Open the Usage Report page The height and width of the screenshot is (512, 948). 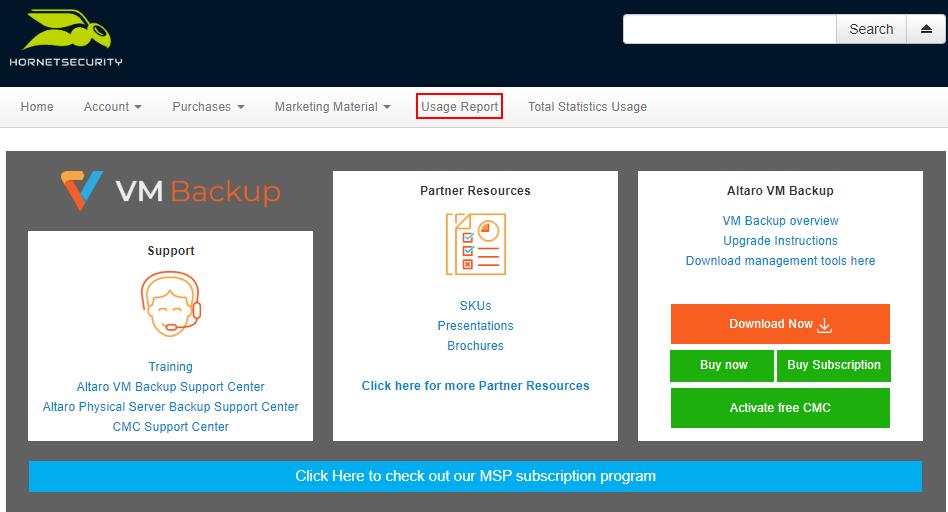click(459, 106)
